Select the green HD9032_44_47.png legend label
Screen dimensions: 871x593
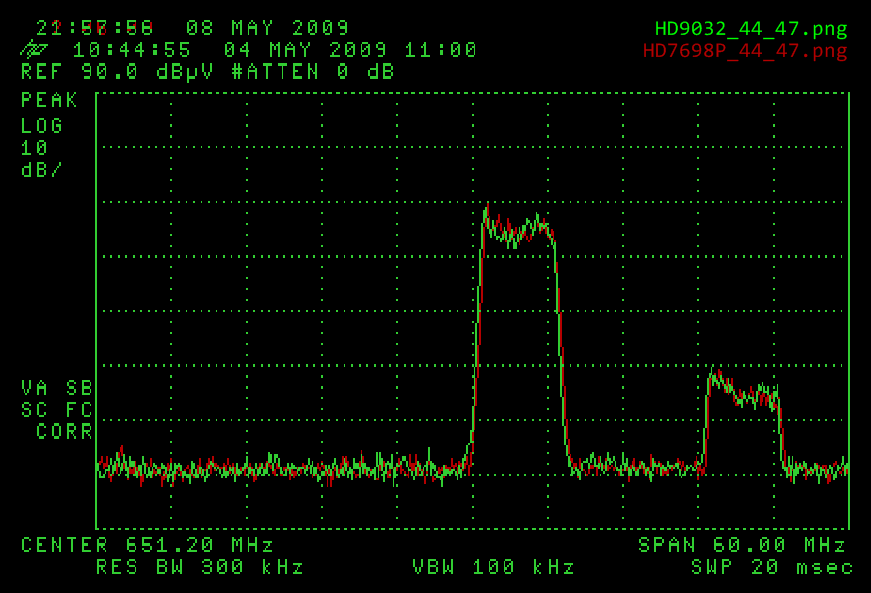click(750, 29)
